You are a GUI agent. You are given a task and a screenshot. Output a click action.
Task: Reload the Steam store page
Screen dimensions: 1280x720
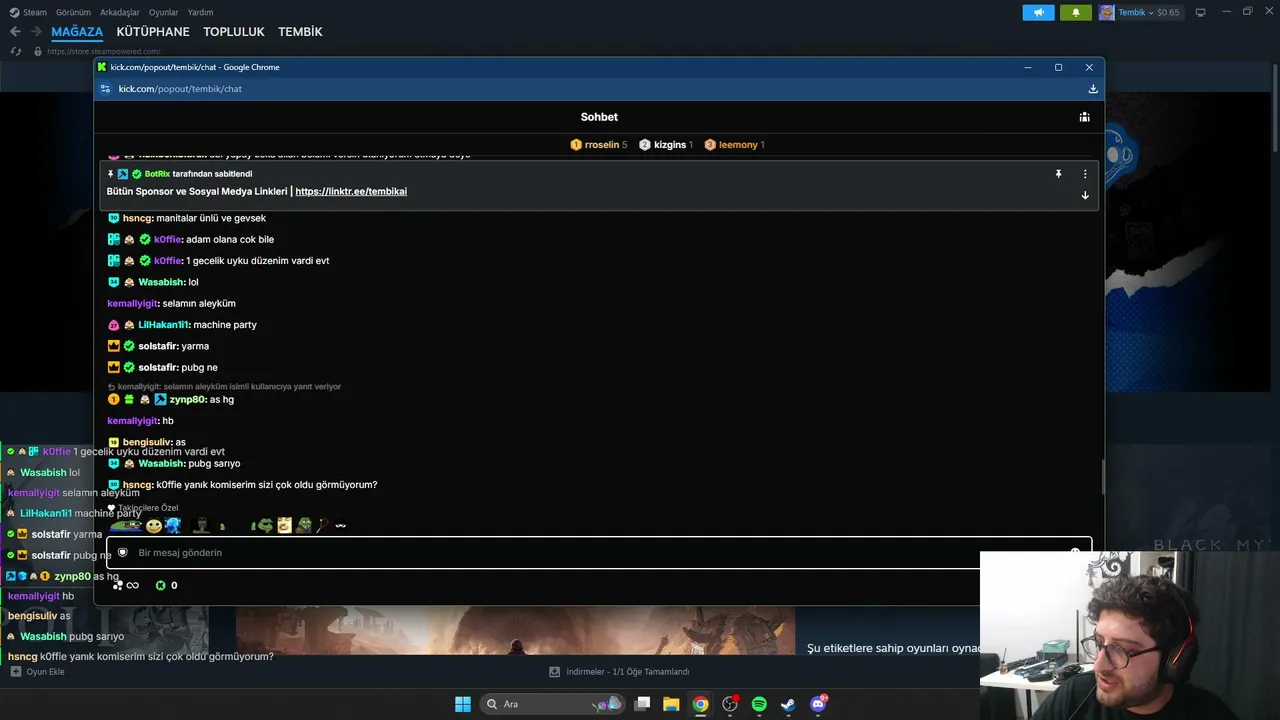click(16, 51)
